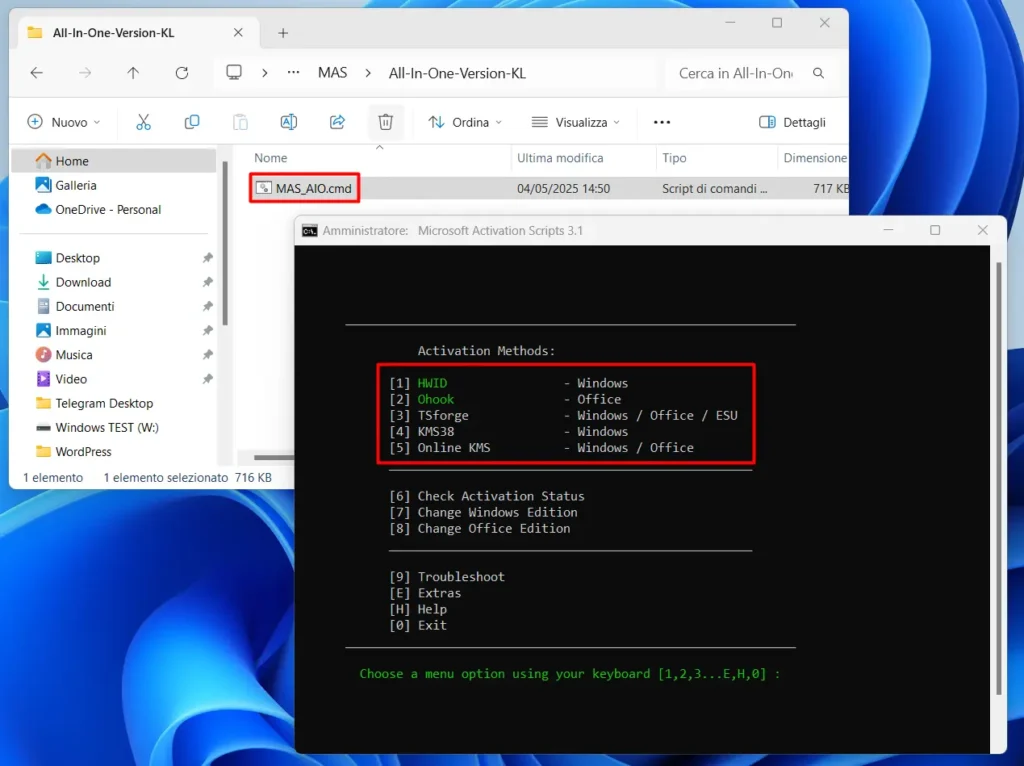Screen dimensions: 1024x766
Task: Sort by the Dimensione column header
Action: point(814,157)
